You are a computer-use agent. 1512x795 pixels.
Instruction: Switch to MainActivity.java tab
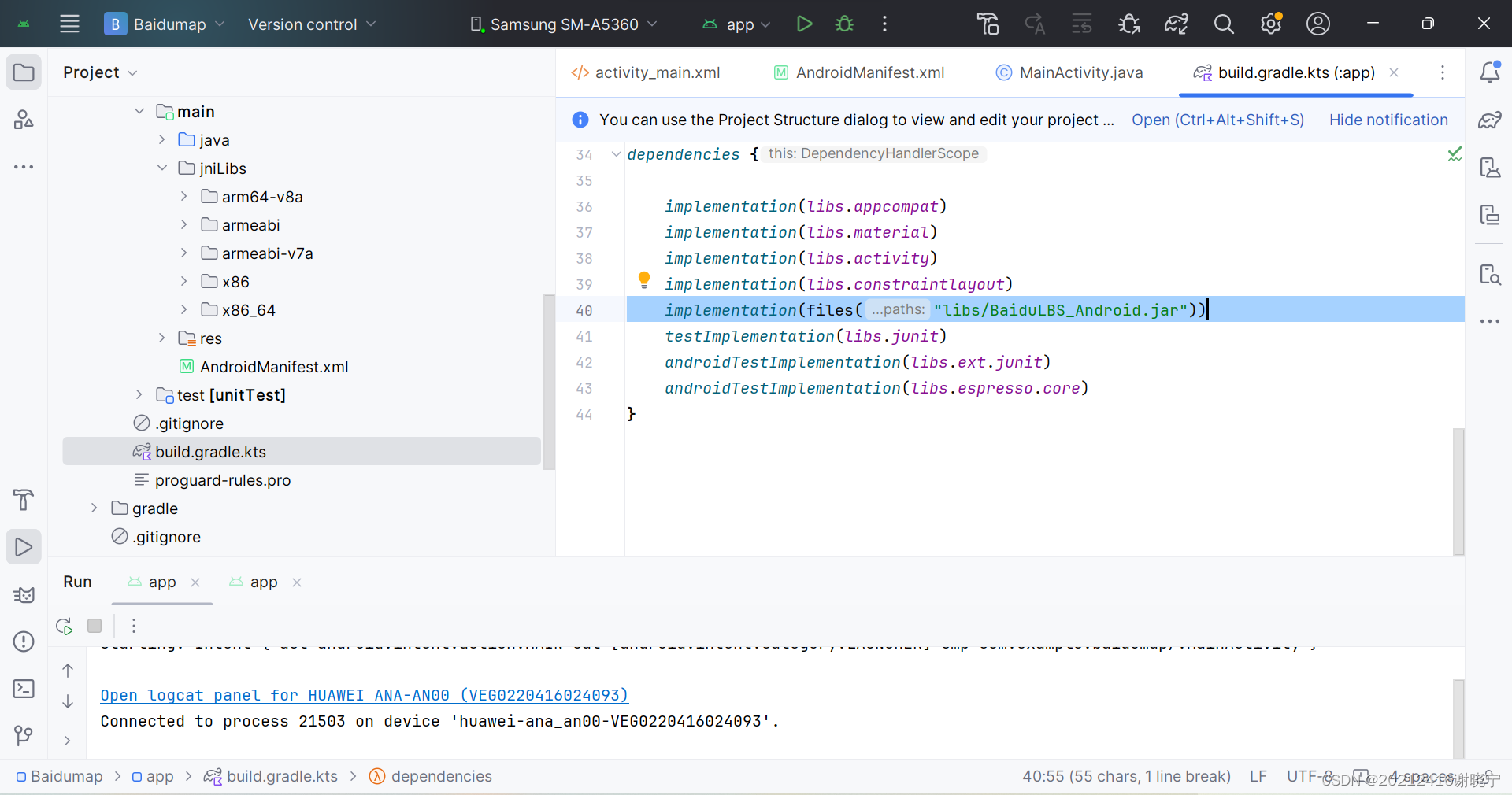click(1069, 72)
